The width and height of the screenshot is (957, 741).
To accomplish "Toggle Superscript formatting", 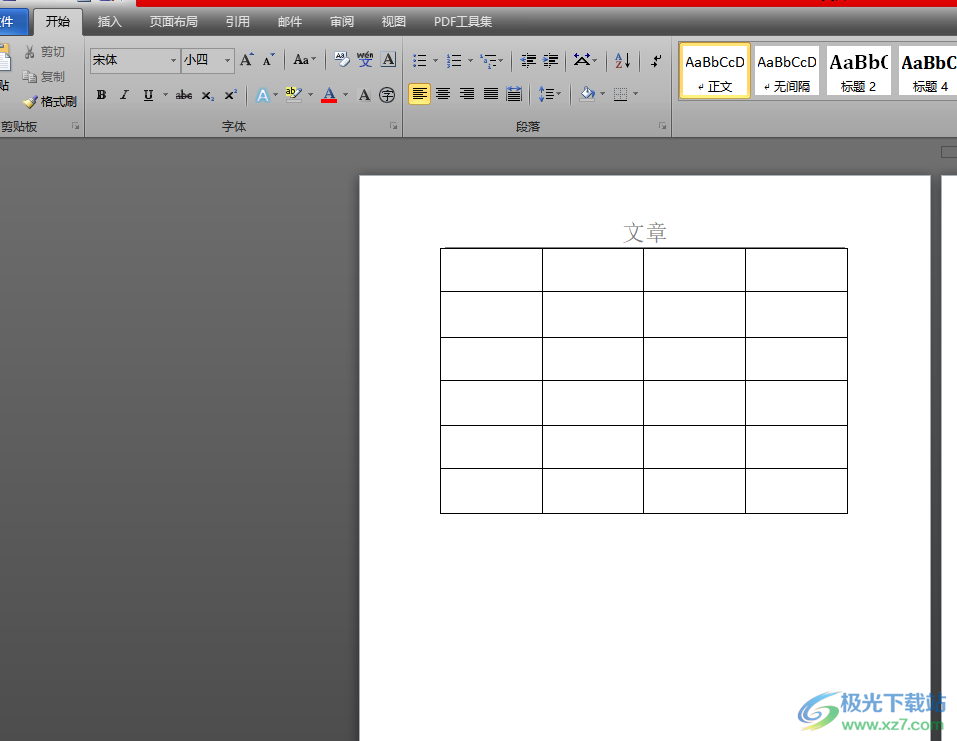I will click(x=230, y=95).
